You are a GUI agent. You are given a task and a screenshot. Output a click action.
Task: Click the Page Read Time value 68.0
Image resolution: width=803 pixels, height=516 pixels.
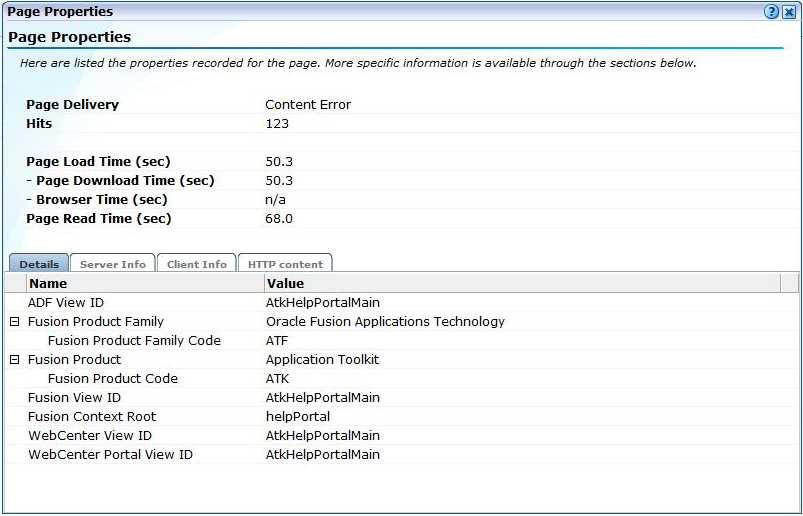(279, 219)
